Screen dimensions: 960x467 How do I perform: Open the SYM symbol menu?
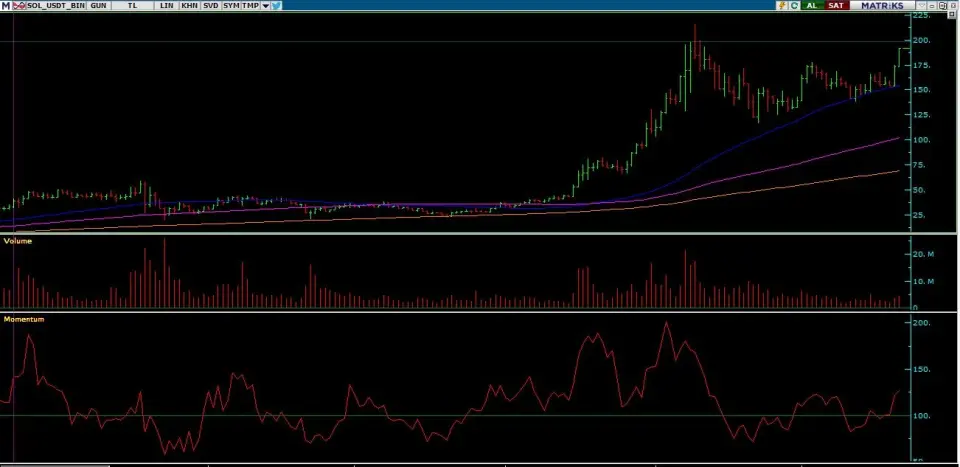pyautogui.click(x=231, y=6)
